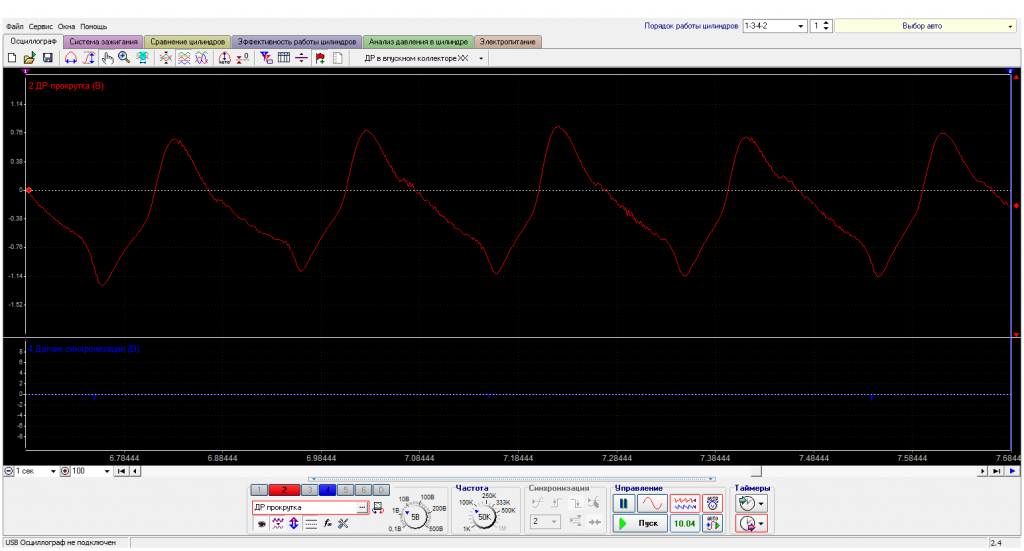1024x551 pixels.
Task: Click the red-blue multi-wave button
Action: click(x=684, y=503)
